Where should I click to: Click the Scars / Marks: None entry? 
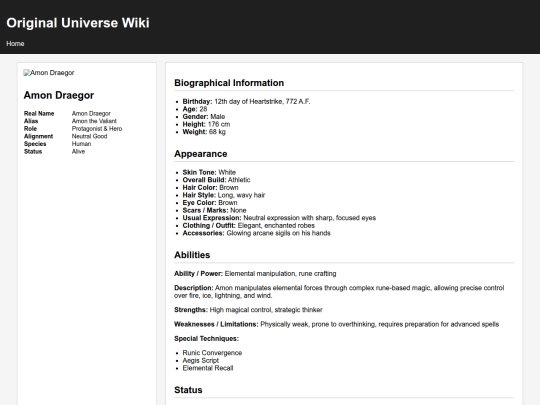[x=214, y=210]
